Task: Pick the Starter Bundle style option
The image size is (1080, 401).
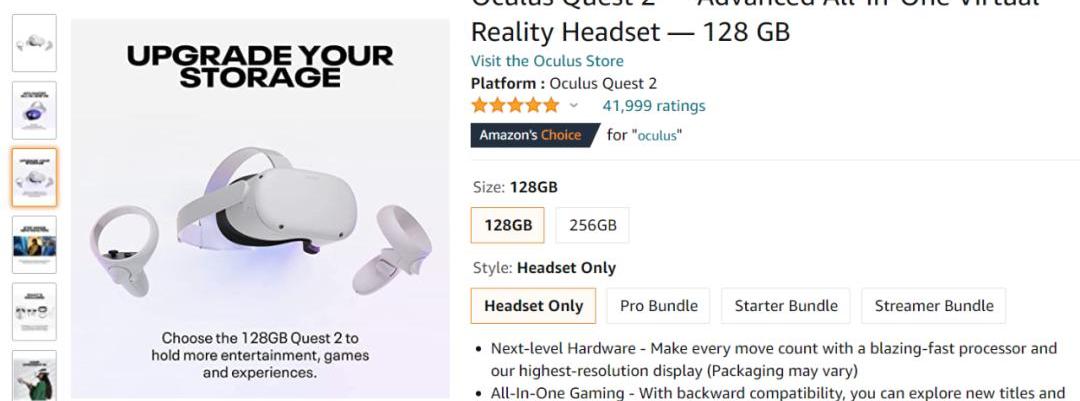Action: pyautogui.click(x=786, y=306)
